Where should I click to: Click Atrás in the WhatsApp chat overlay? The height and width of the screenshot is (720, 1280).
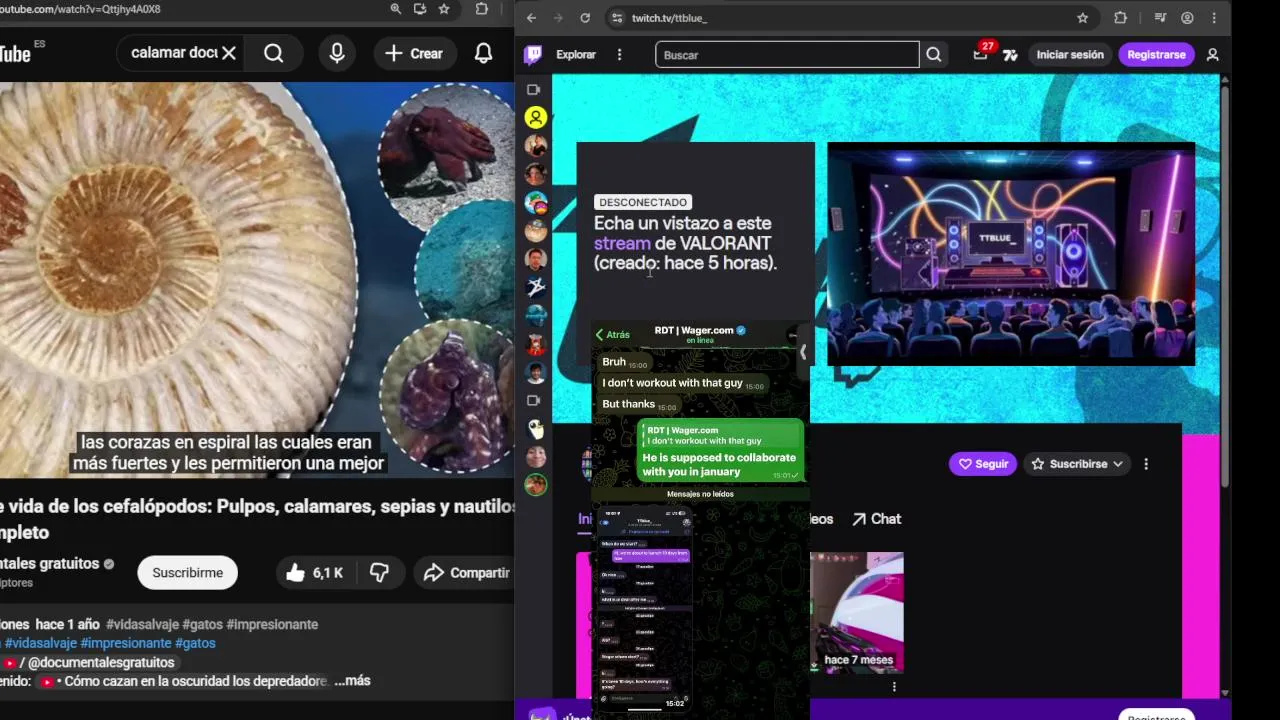pyautogui.click(x=613, y=335)
